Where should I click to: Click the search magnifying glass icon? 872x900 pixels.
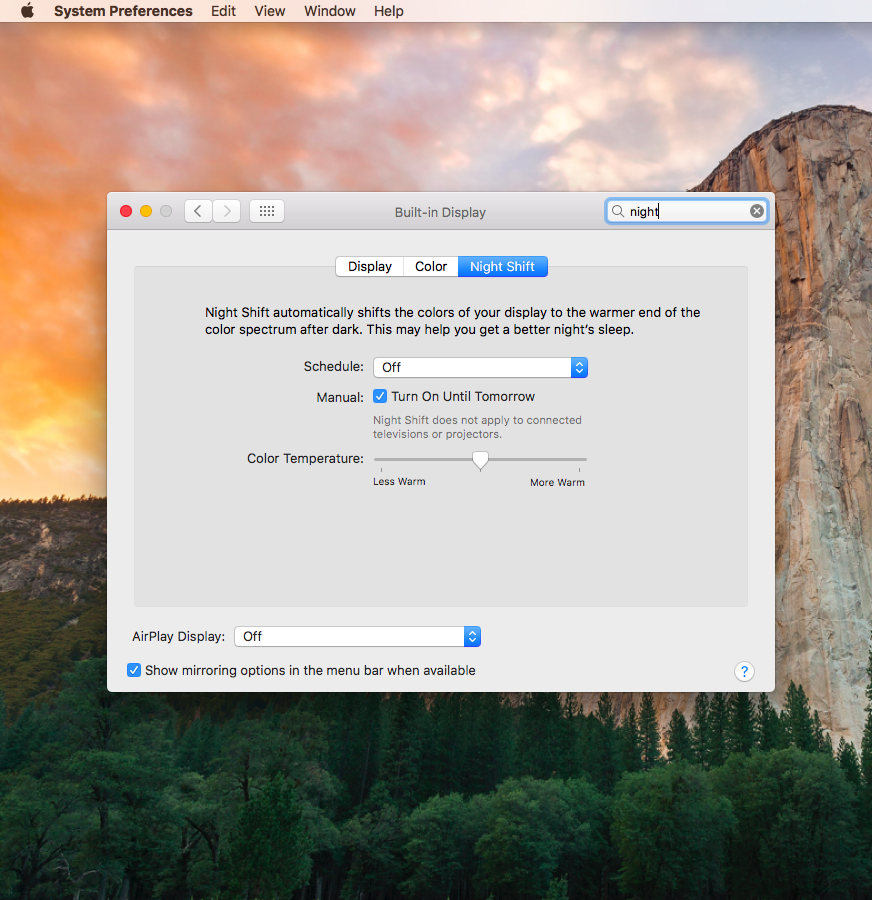618,211
